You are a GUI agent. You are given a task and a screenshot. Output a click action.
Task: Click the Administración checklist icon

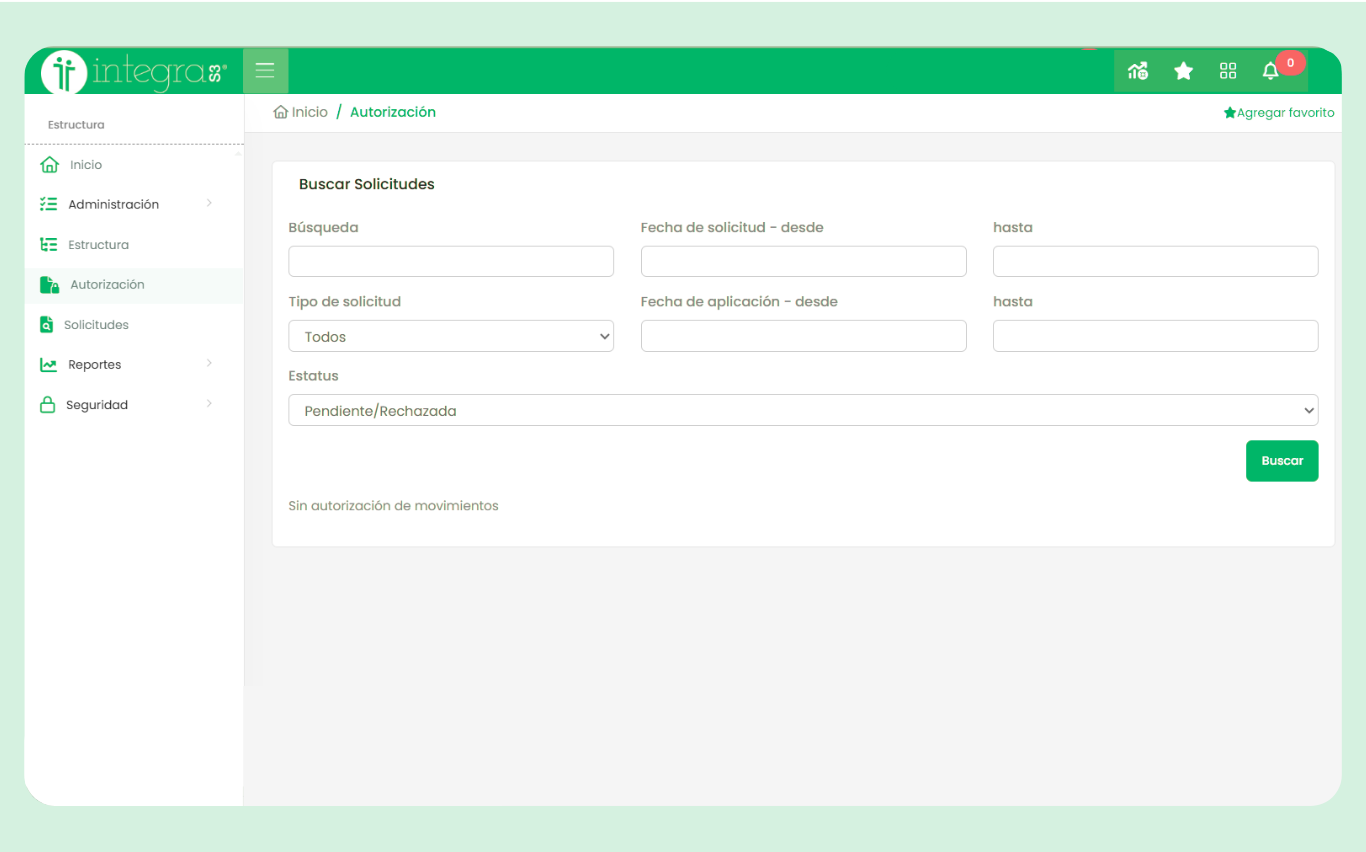[48, 204]
